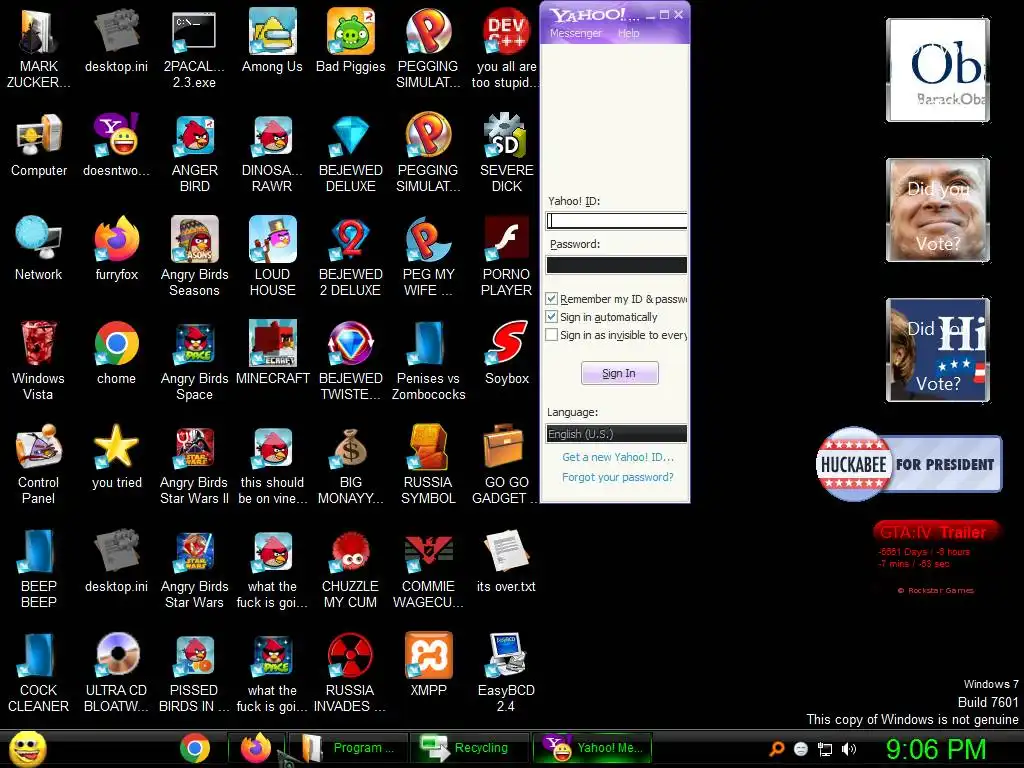Select the BEJEWED DELUXE diamond icon
The width and height of the screenshot is (1024, 768).
pos(351,153)
